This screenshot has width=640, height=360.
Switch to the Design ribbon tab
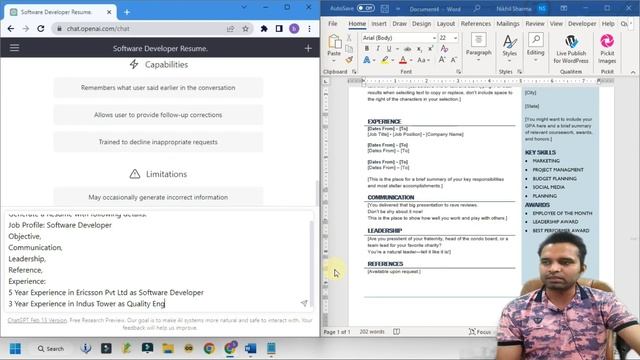tap(421, 24)
